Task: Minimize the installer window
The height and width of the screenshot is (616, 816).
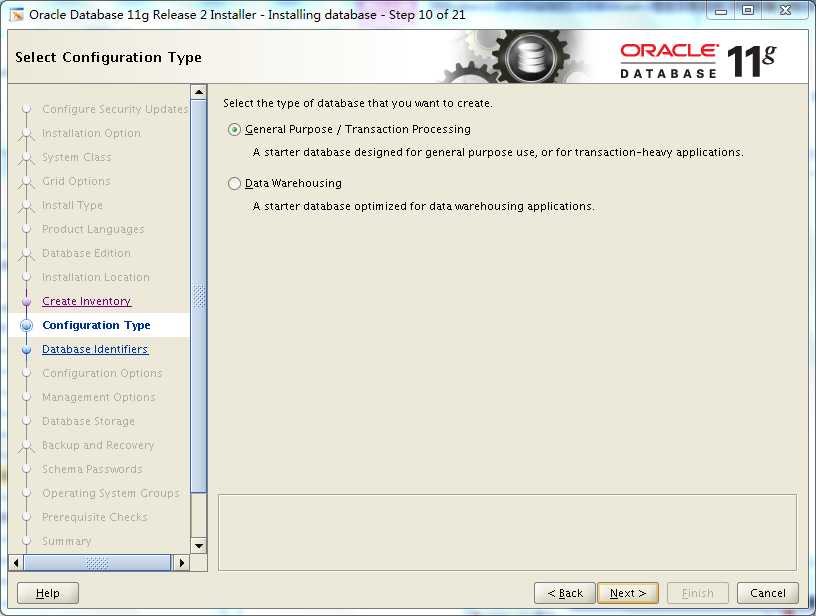Action: click(x=721, y=10)
